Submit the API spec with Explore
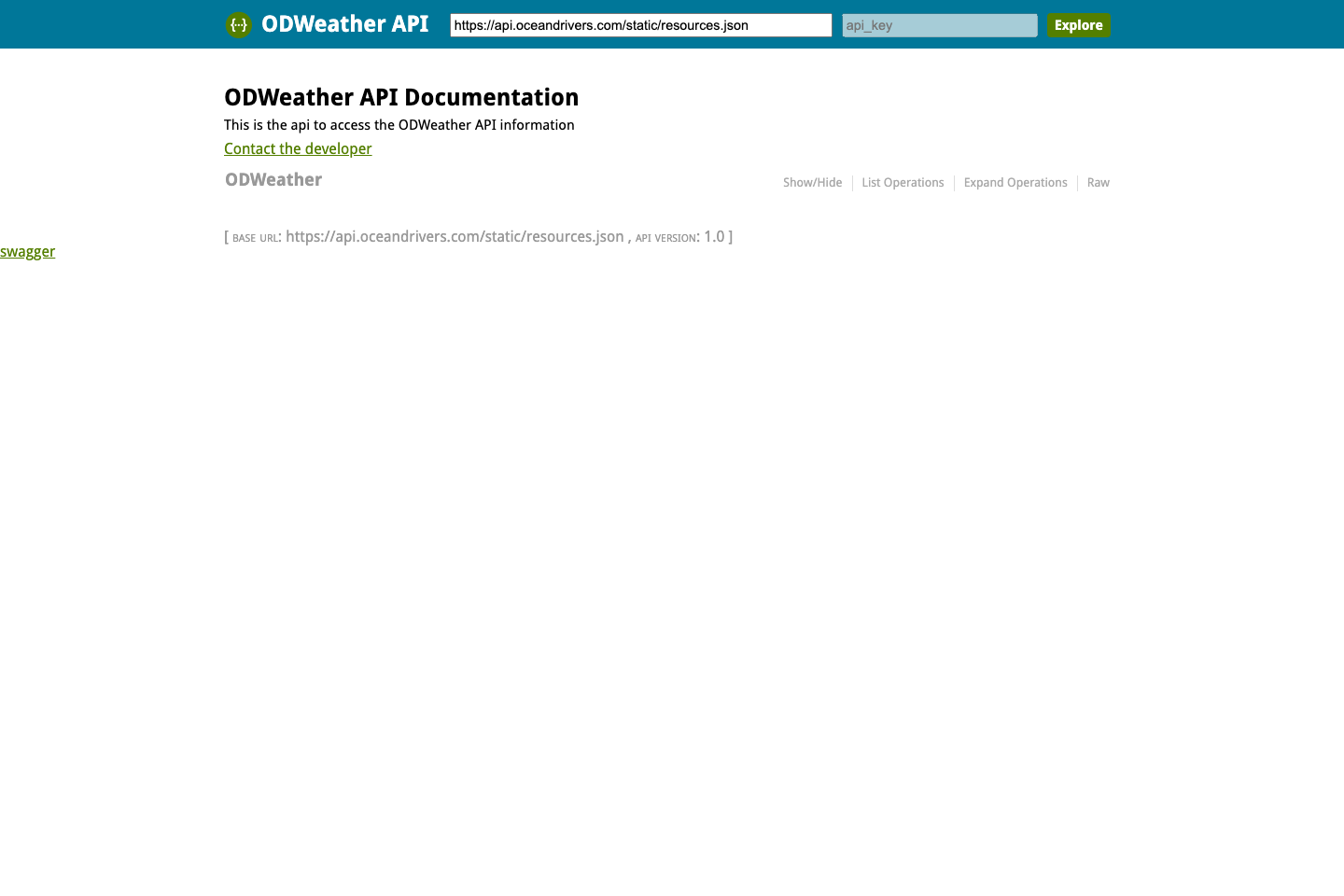The image size is (1344, 896). coord(1078,25)
